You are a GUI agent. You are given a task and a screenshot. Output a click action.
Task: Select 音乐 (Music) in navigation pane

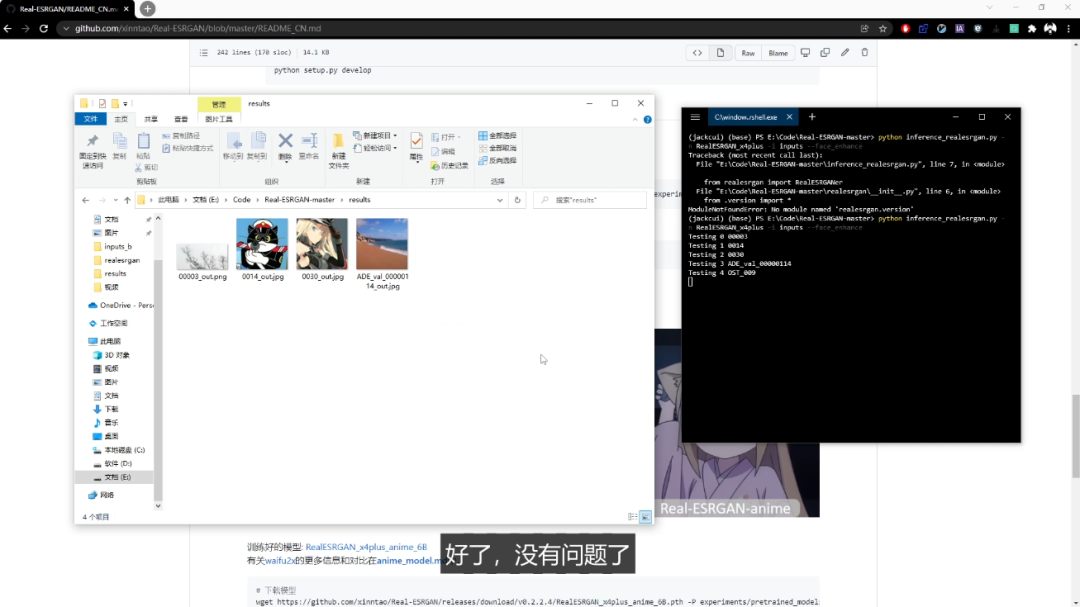[x=105, y=423]
